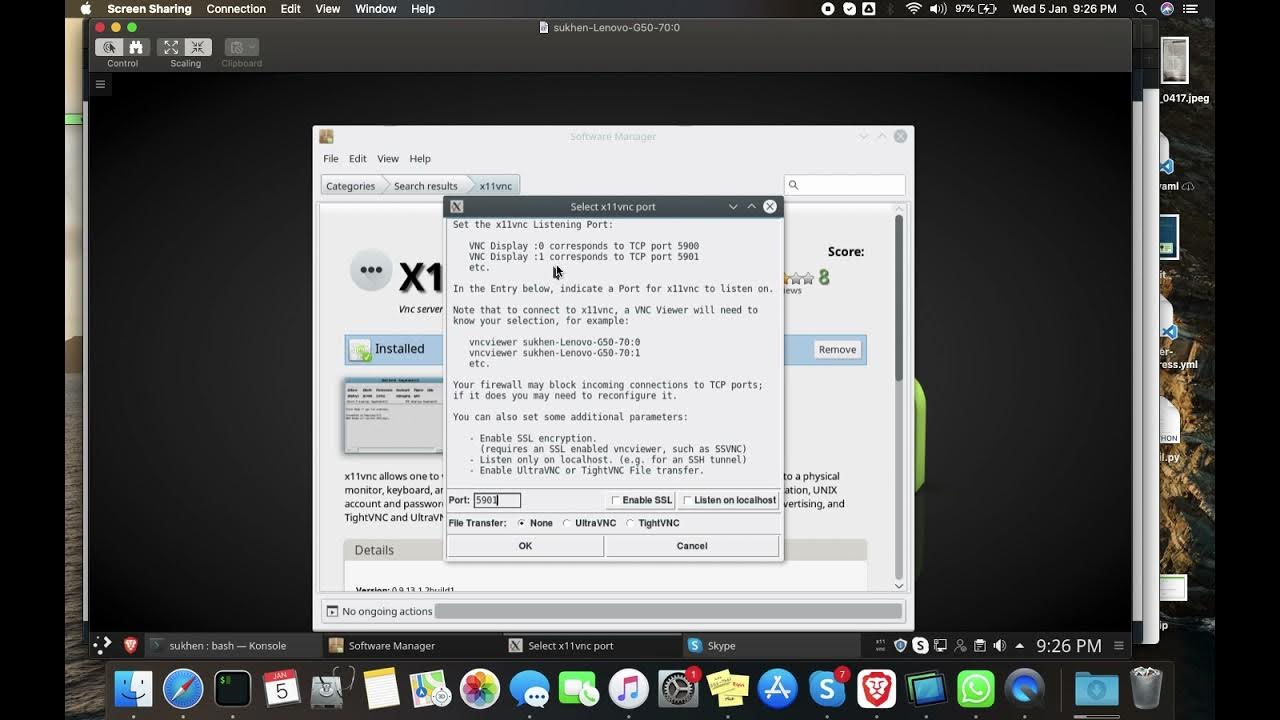
Task: Open Spotlight search magnifier icon
Action: click(x=1141, y=9)
